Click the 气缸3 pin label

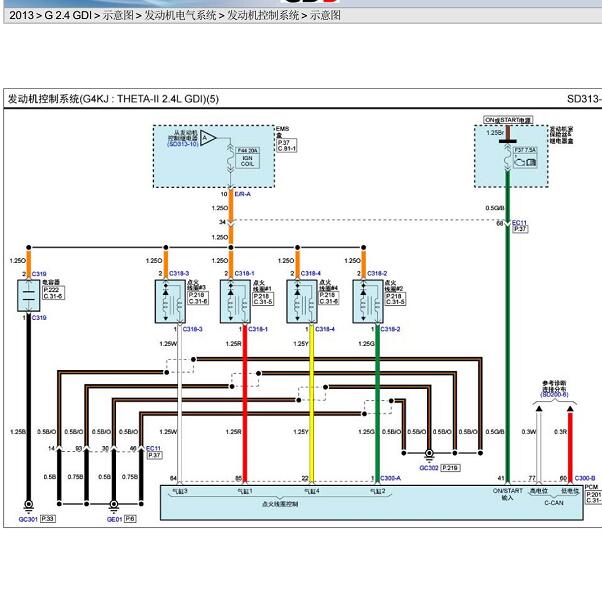180,491
